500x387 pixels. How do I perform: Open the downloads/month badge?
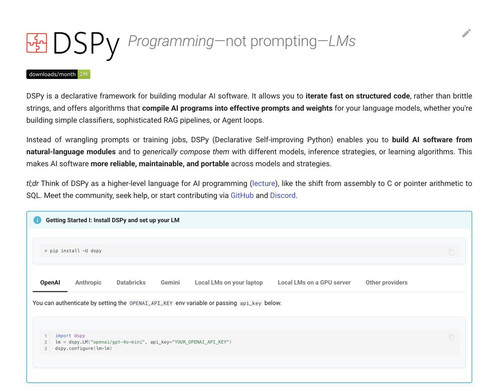(58, 74)
